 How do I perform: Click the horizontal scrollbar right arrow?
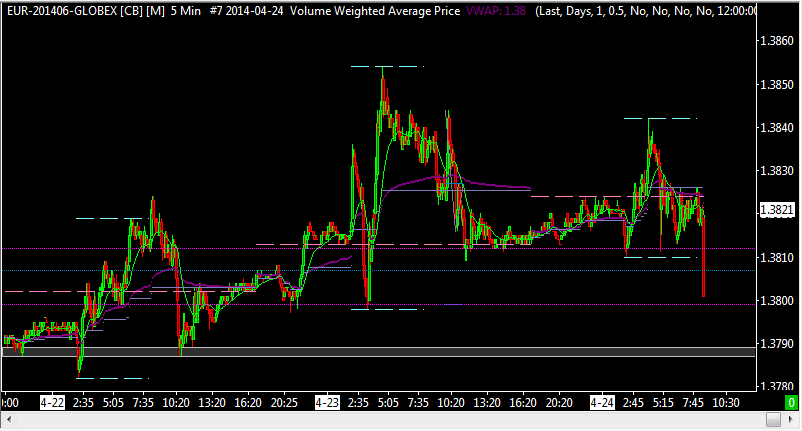[791, 420]
